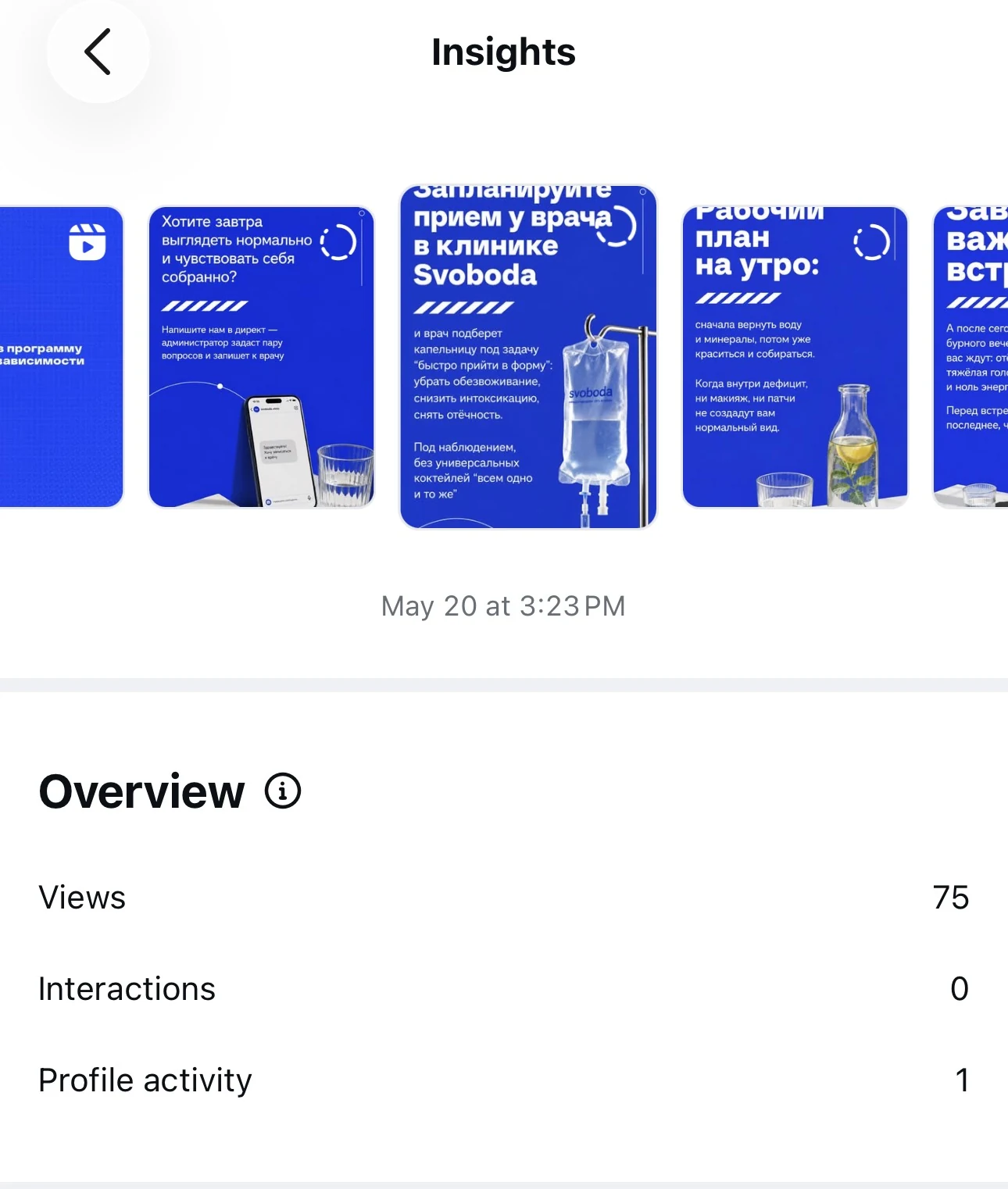Image resolution: width=1008 pixels, height=1189 pixels.
Task: Click the Overview heading
Action: click(x=141, y=791)
